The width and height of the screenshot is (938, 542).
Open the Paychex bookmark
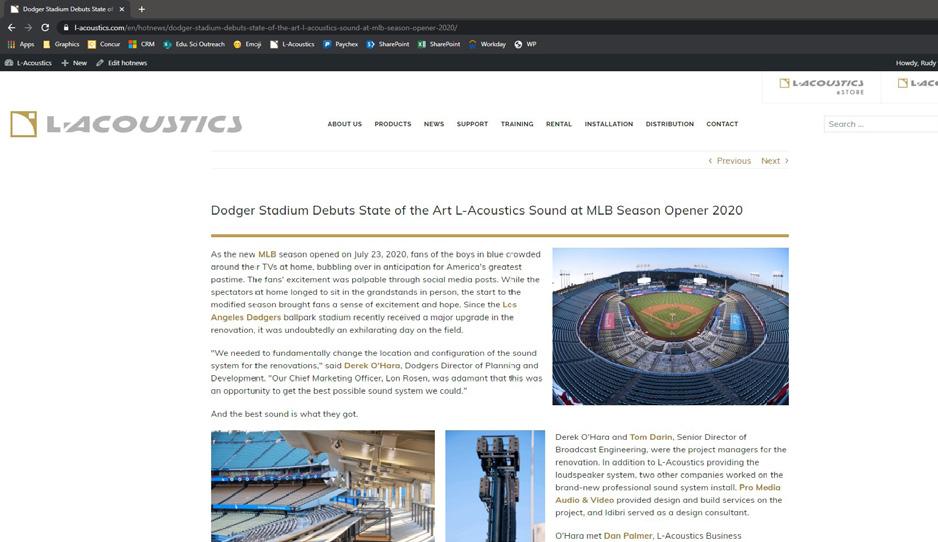(340, 44)
